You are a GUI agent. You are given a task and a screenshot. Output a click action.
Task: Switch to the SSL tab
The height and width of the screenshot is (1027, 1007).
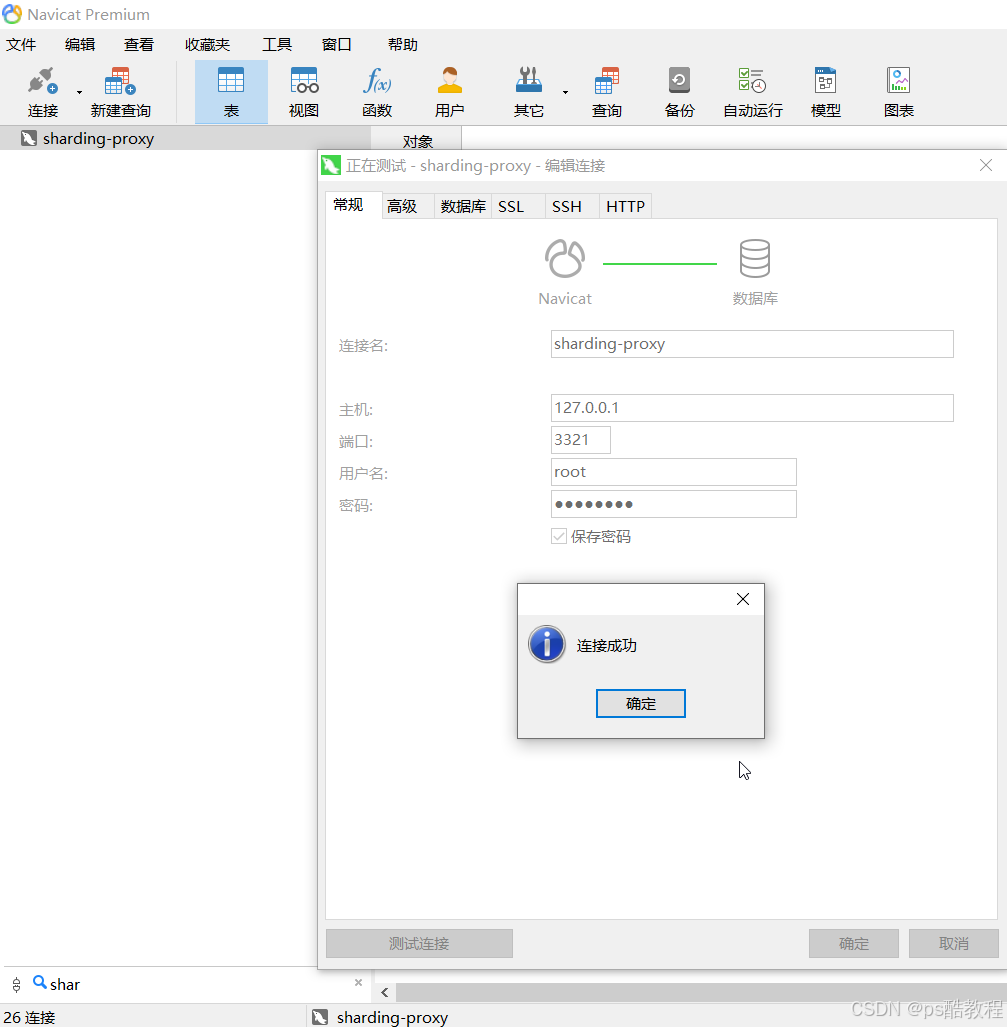click(x=518, y=206)
